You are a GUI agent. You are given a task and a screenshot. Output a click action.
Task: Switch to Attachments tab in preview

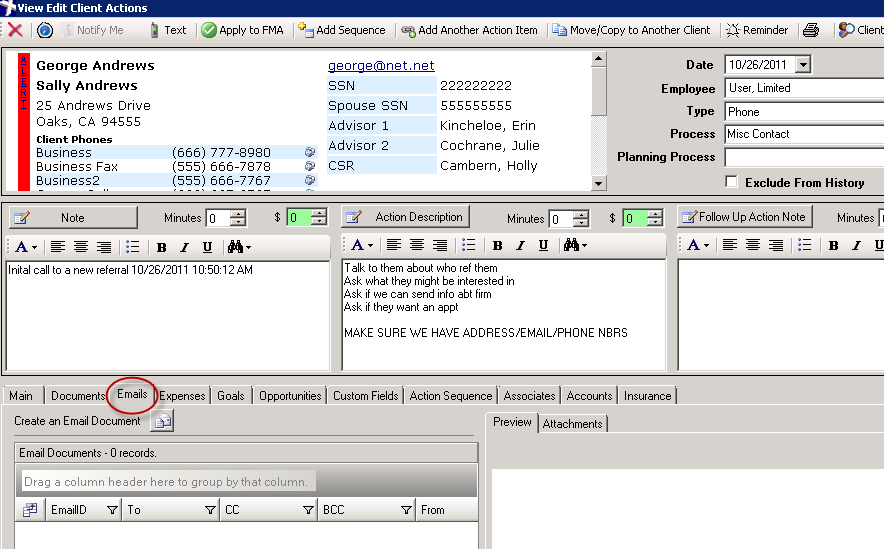(572, 424)
